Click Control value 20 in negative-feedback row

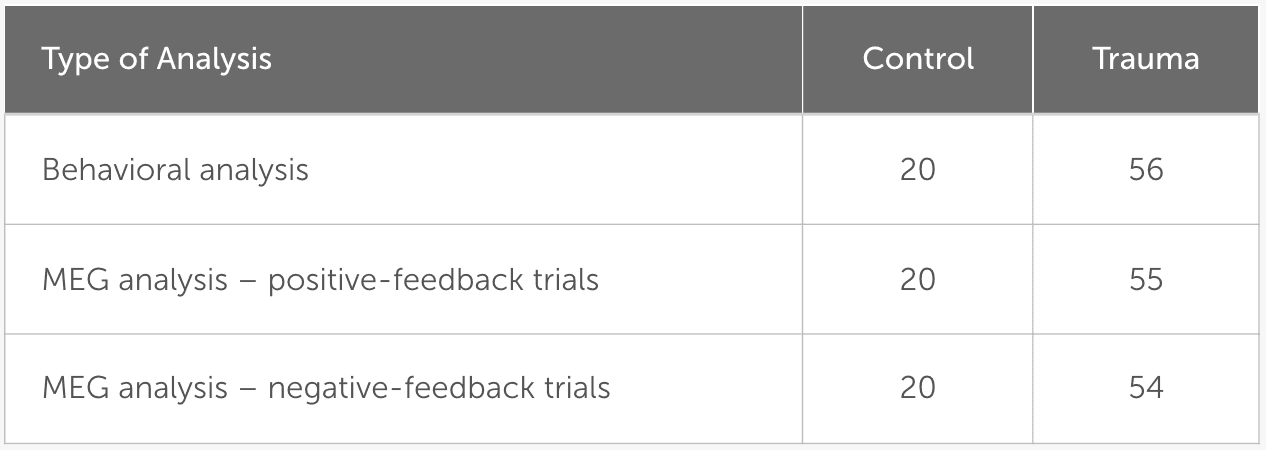918,387
